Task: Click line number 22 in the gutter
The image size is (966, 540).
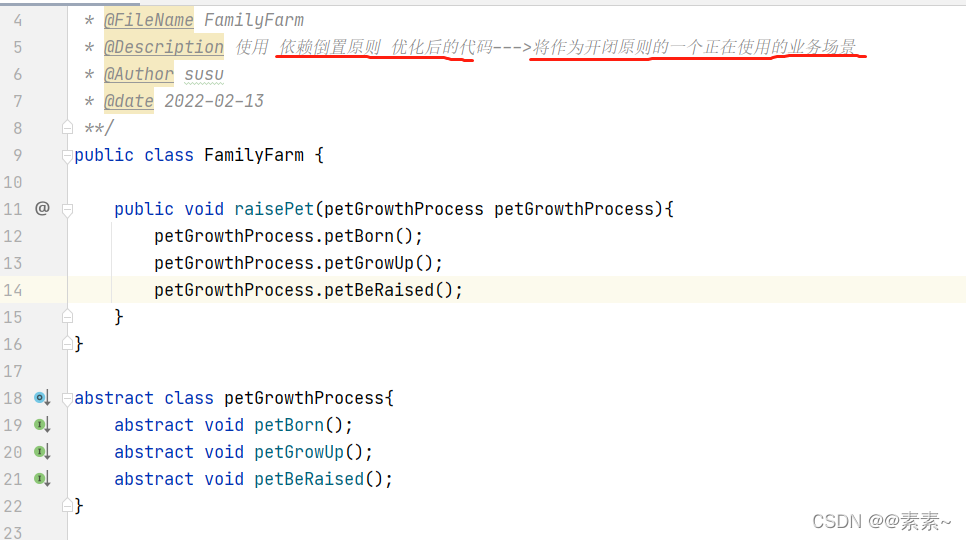Action: (x=13, y=506)
